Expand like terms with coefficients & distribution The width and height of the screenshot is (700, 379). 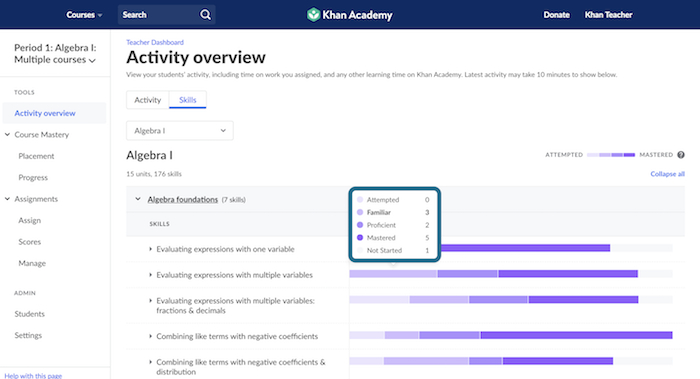coord(150,362)
